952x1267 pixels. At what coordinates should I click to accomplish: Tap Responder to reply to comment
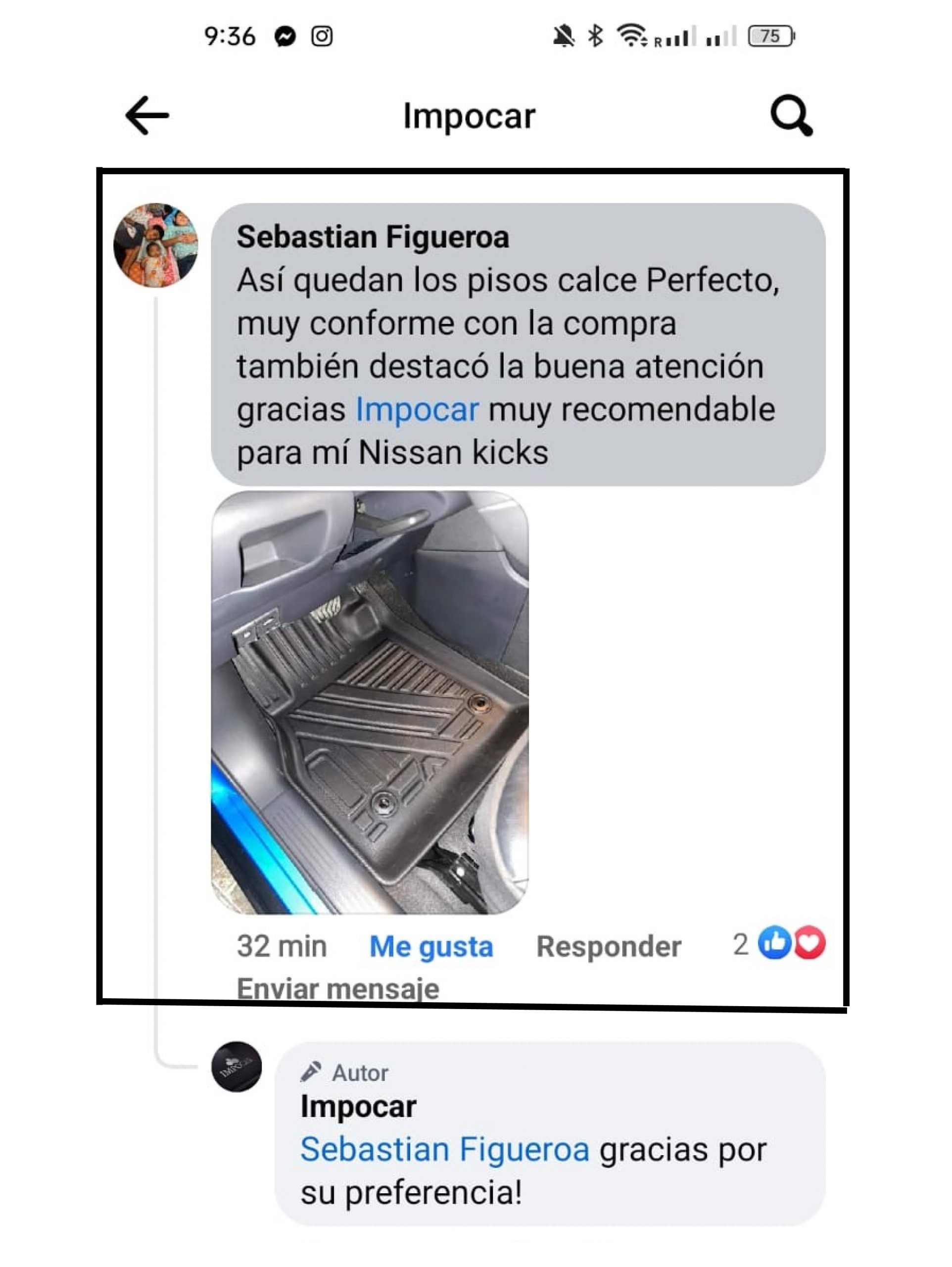pos(609,946)
